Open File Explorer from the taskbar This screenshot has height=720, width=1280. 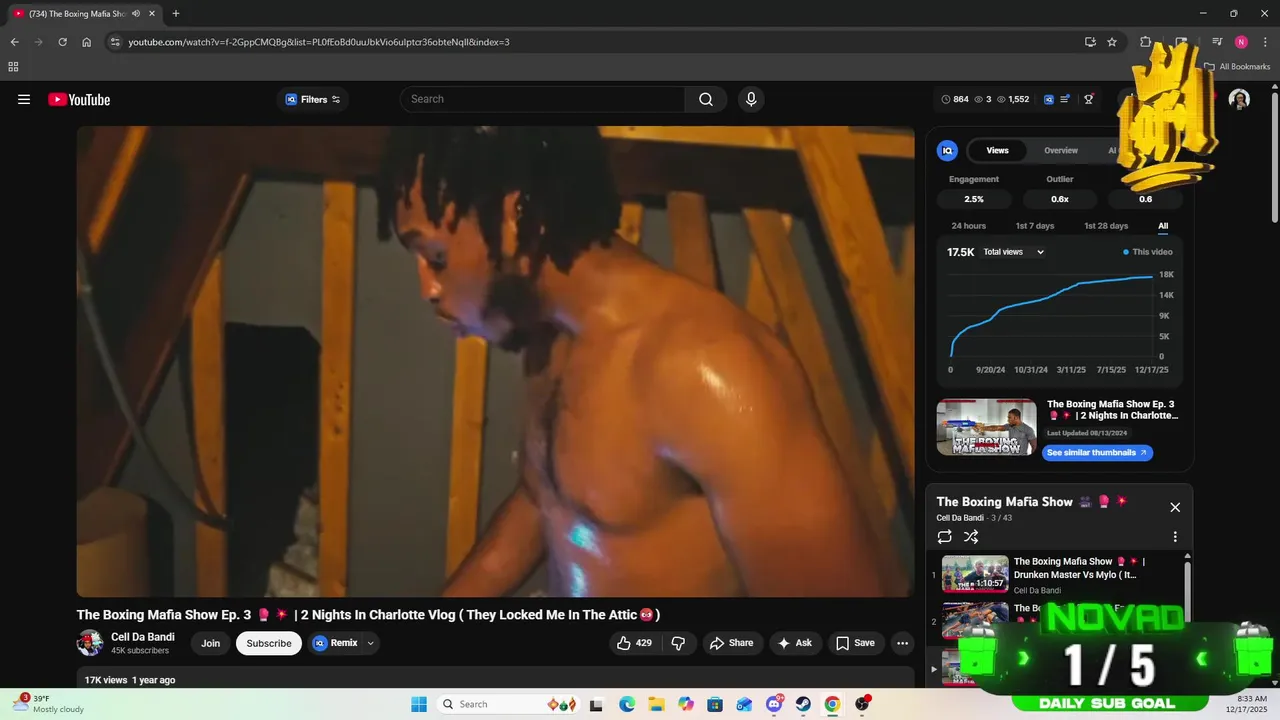[656, 704]
